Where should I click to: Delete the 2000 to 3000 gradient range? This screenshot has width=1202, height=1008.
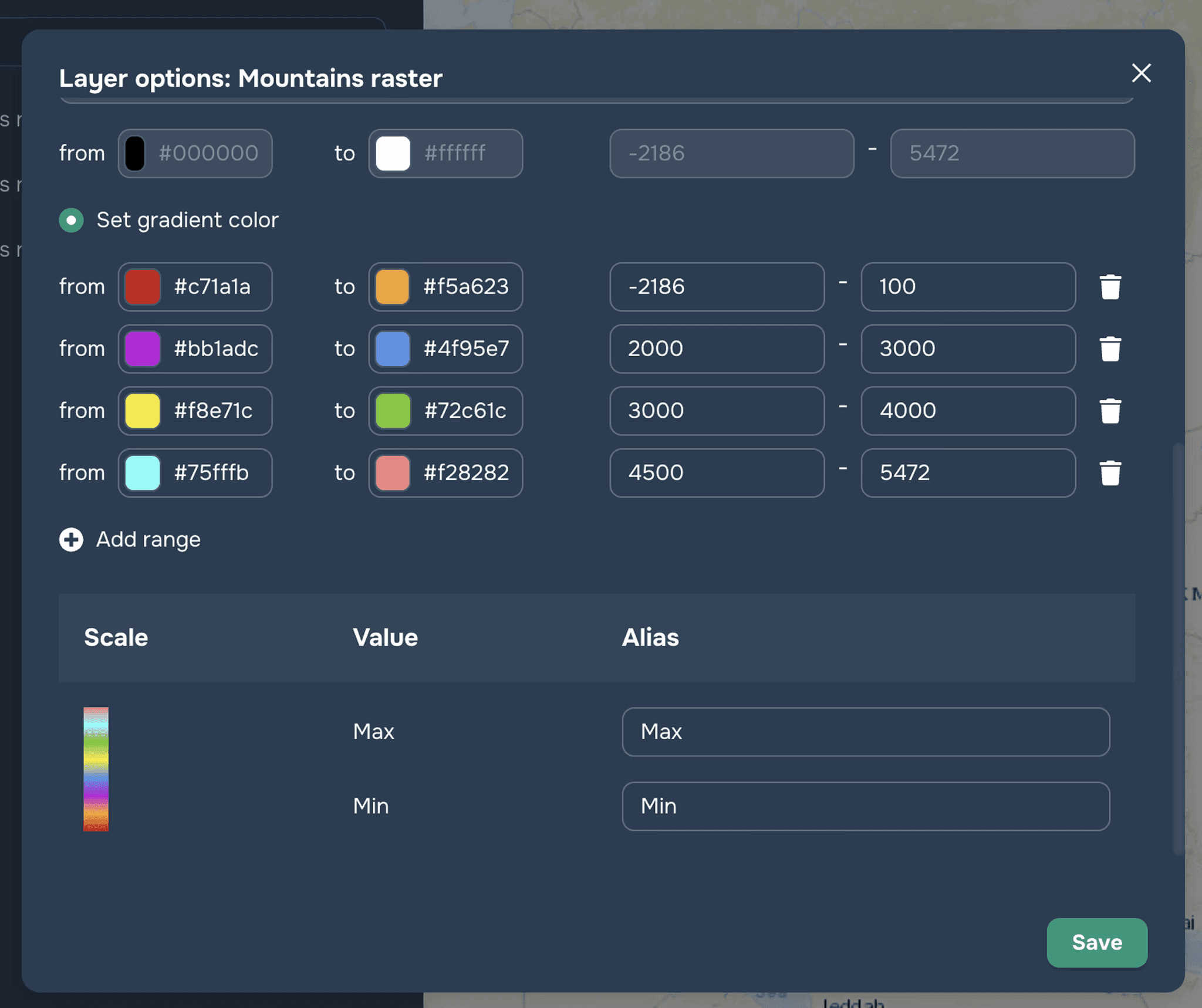[x=1110, y=349]
